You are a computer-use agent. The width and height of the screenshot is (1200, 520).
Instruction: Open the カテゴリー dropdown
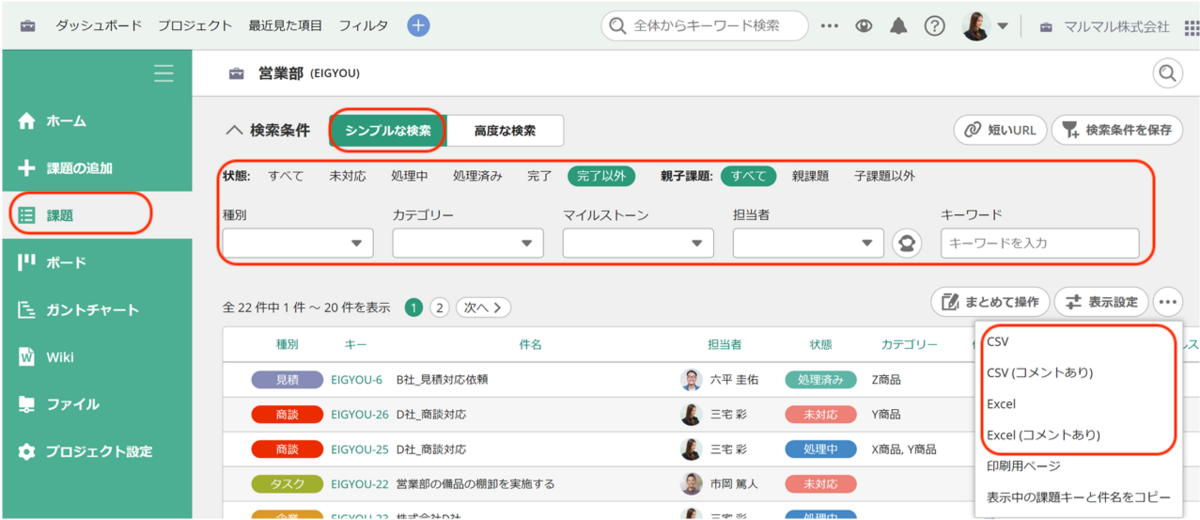[x=468, y=243]
